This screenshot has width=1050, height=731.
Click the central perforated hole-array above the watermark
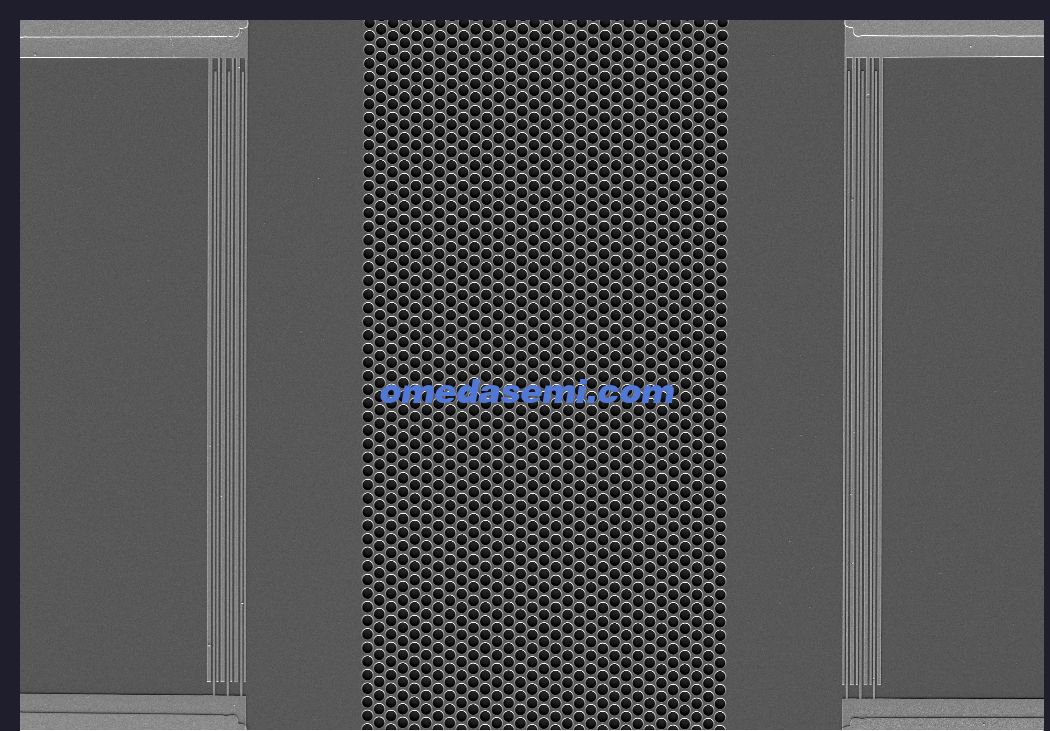(x=545, y=200)
